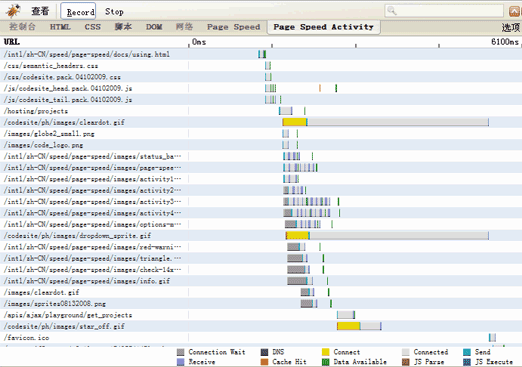Click the orange Cache Hit legend swatch
Screen dimensions: 522x367
click(x=264, y=362)
